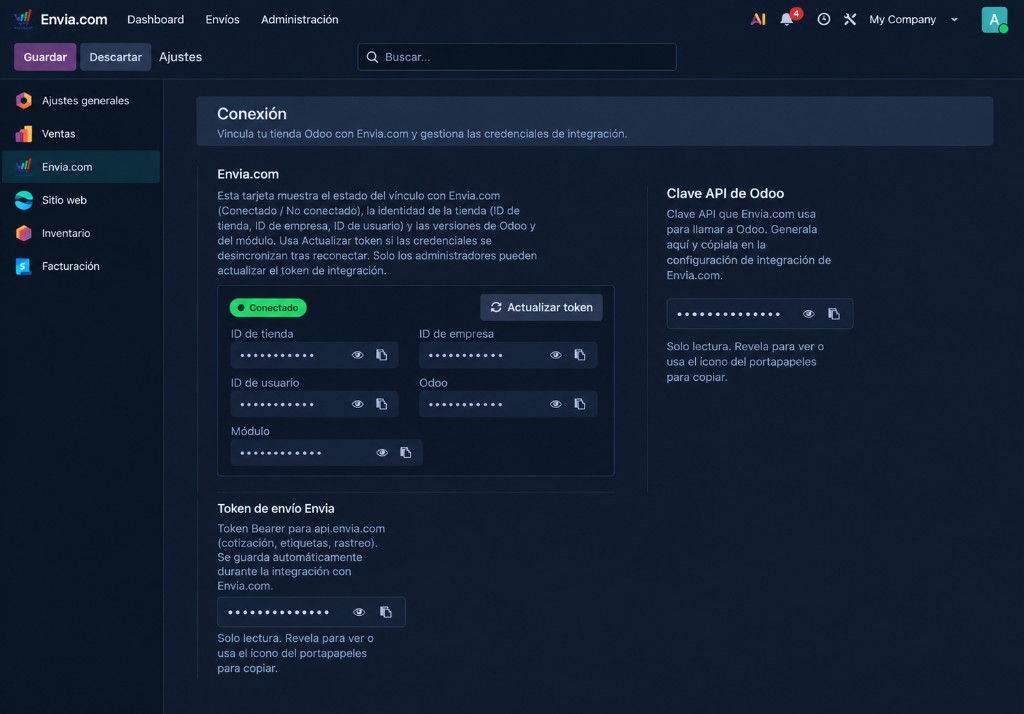This screenshot has width=1024, height=714.
Task: Click the ID de empresa label
Action: 456,334
